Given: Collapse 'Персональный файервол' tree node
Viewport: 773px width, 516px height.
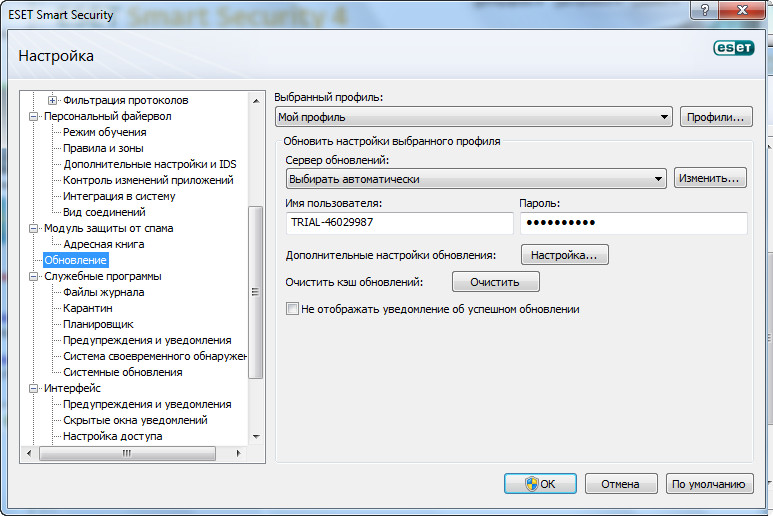Looking at the screenshot, I should pos(34,117).
